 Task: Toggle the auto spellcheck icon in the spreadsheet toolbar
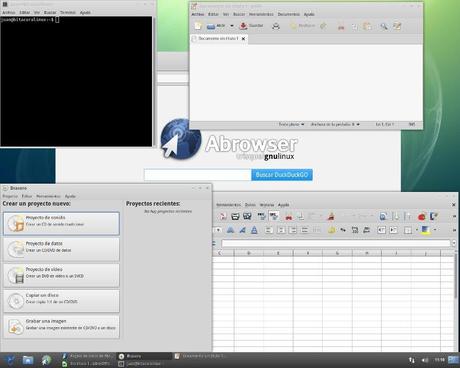coord(274,217)
